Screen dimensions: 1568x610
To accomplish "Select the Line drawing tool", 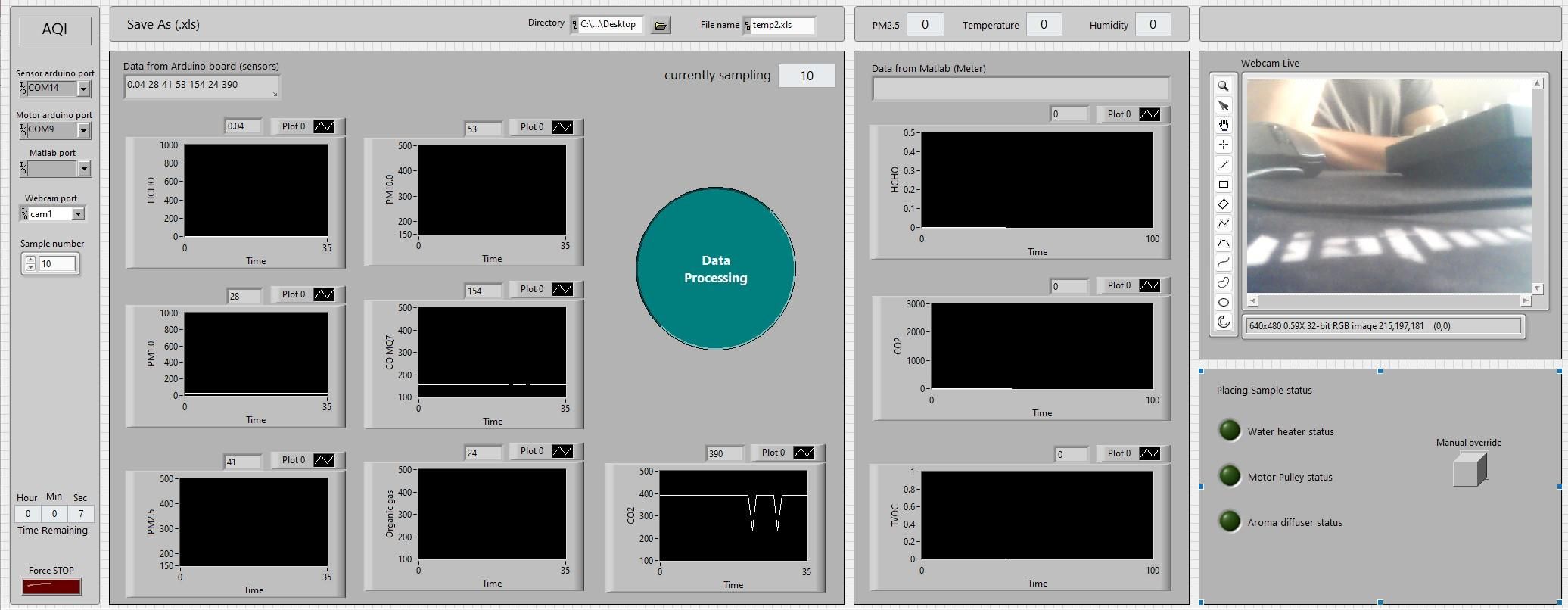I will pyautogui.click(x=1223, y=164).
